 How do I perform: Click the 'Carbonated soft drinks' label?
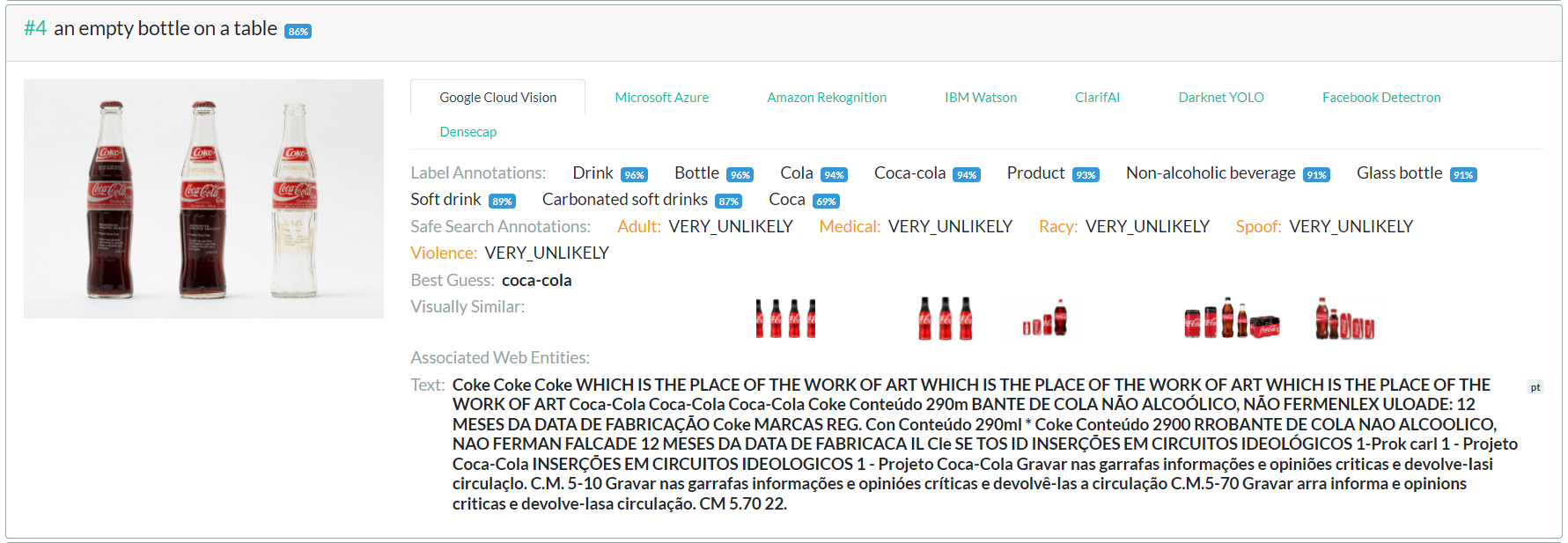coord(625,200)
